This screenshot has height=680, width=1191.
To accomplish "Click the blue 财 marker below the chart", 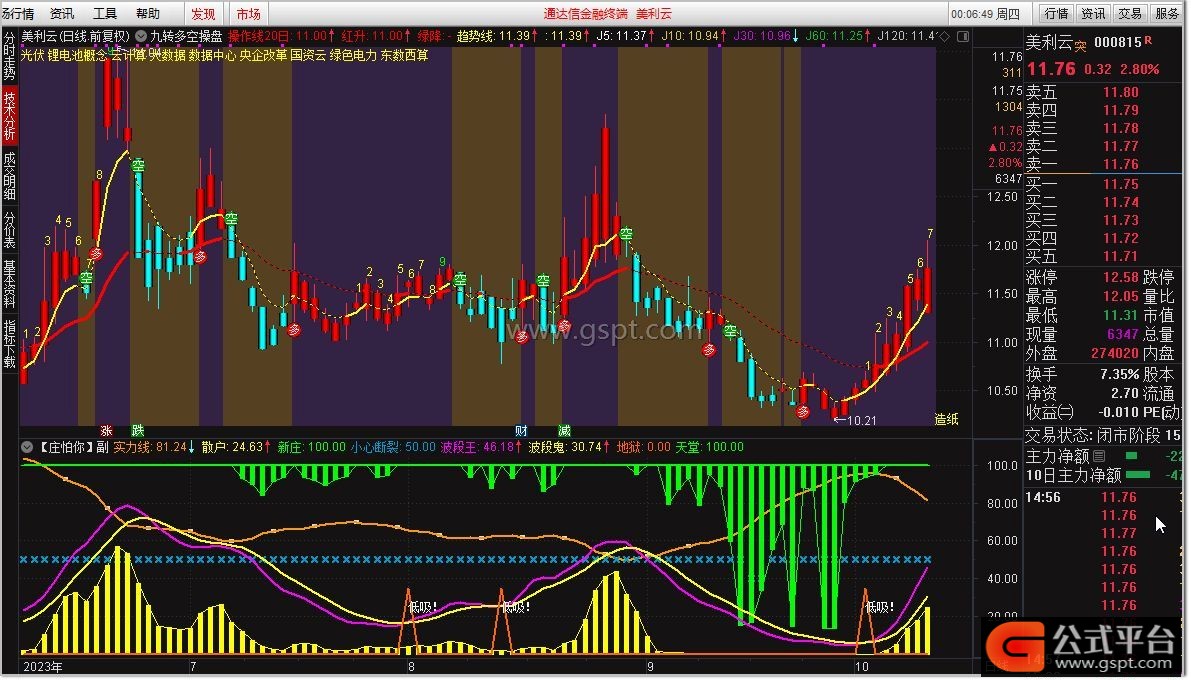I will [521, 432].
